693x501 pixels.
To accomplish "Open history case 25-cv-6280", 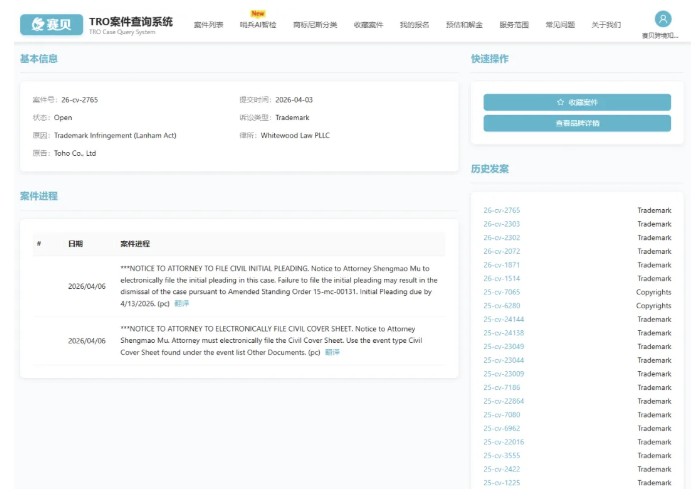I will point(502,306).
